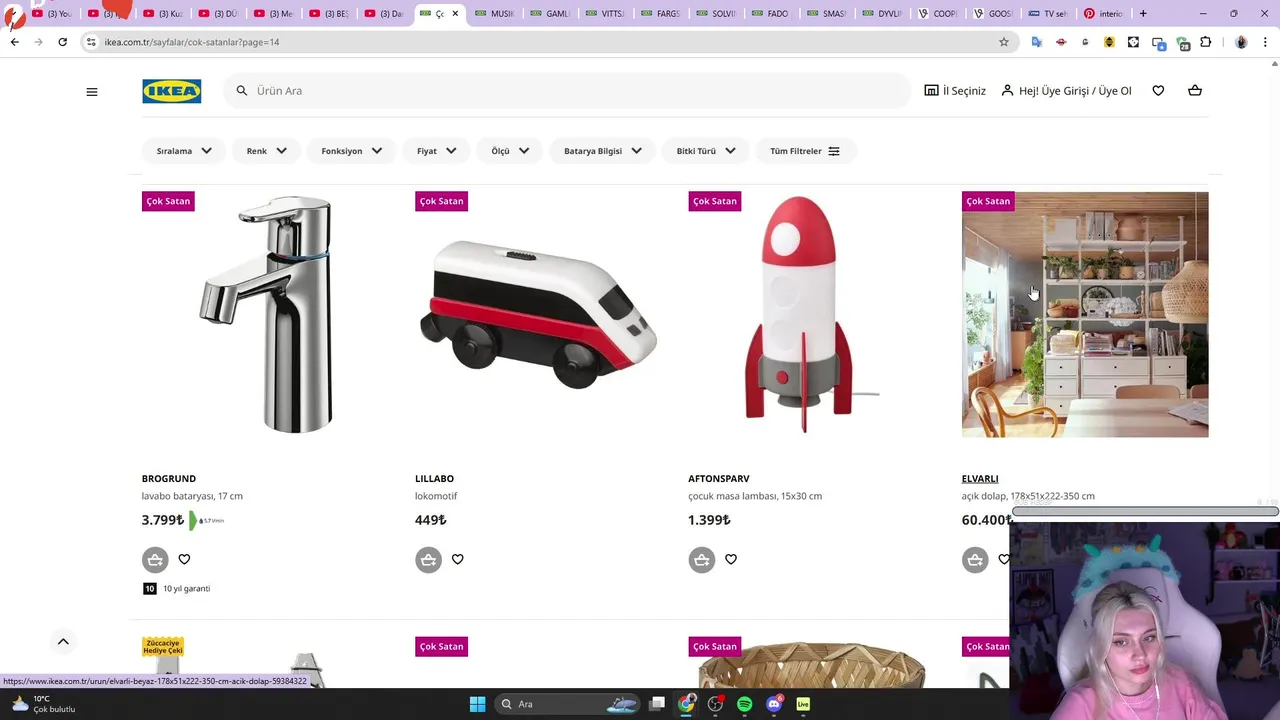Open Spotify from the taskbar
1280x720 pixels.
pyautogui.click(x=744, y=704)
